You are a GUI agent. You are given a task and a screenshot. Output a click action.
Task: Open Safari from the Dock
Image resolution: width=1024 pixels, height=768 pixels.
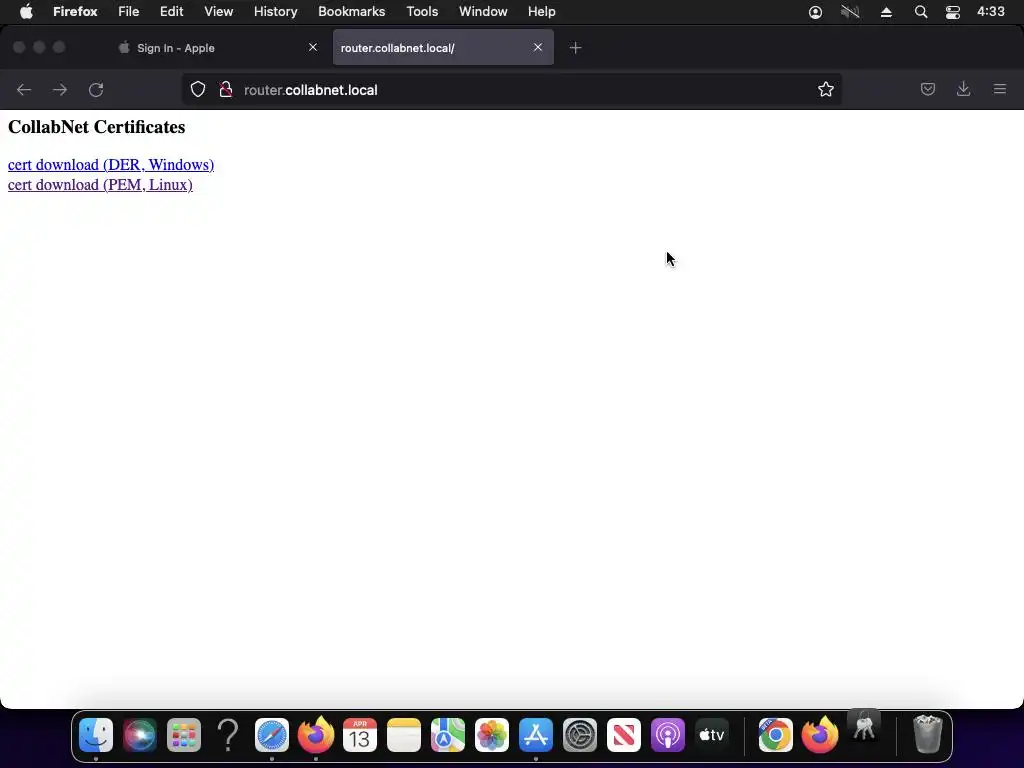pyautogui.click(x=272, y=735)
